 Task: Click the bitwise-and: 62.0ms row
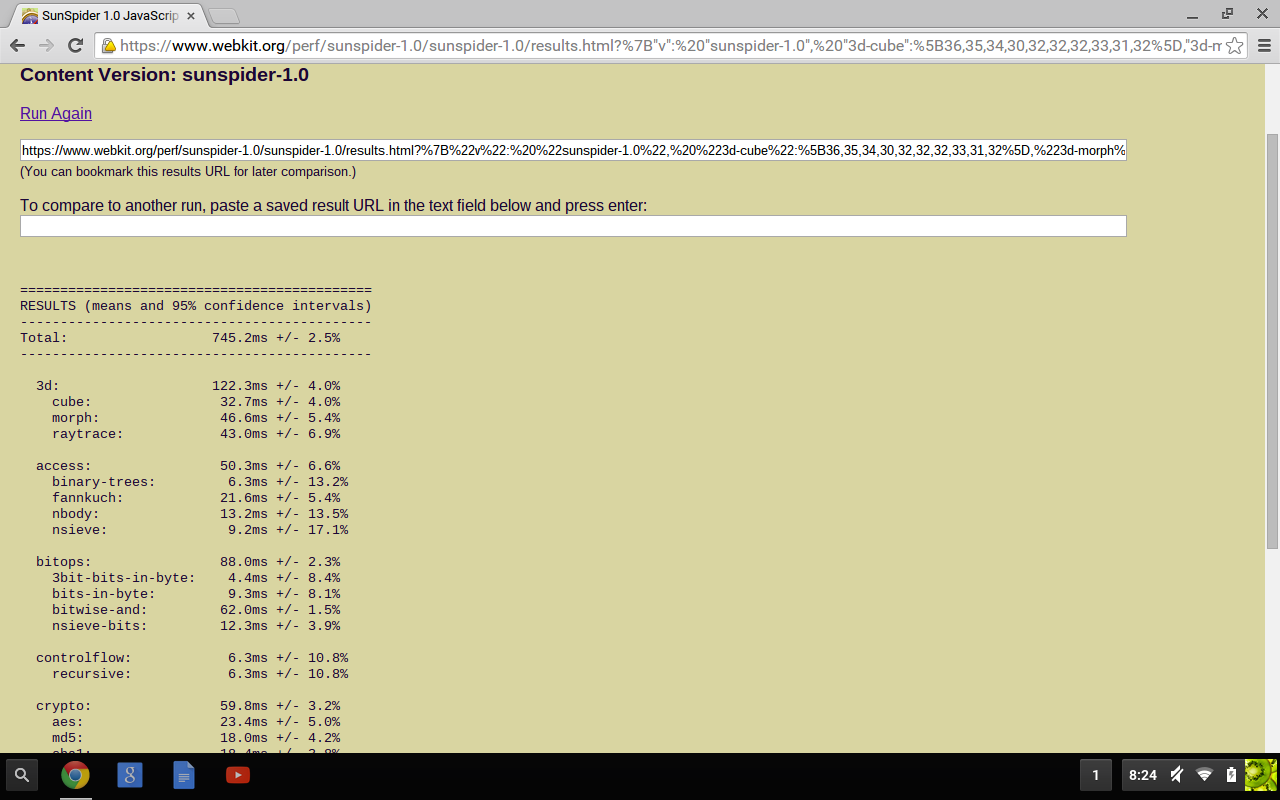coord(196,610)
